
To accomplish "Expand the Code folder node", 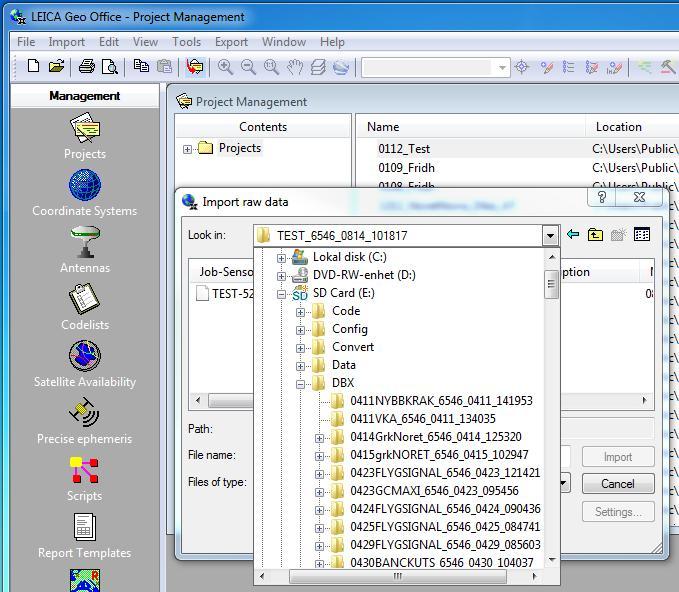I will coord(301,312).
